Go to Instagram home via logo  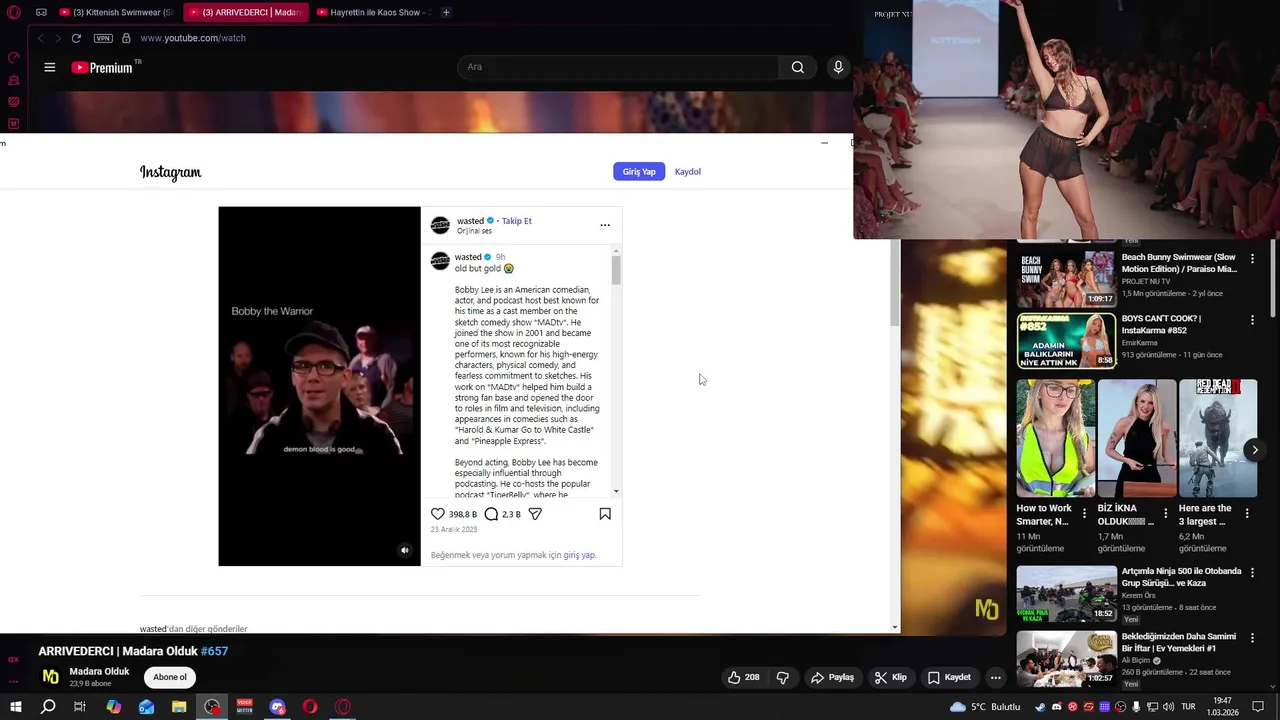coord(170,172)
